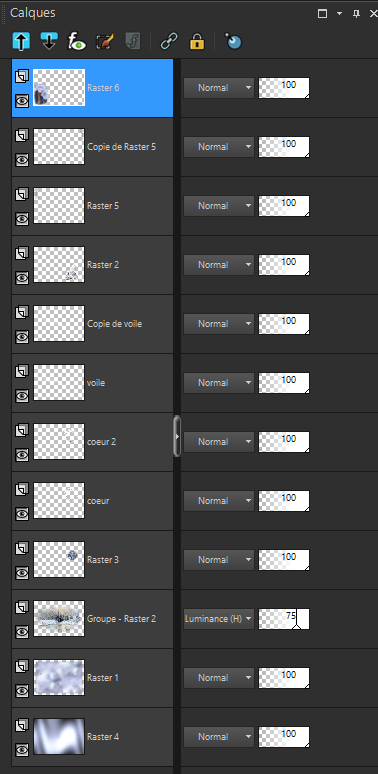Click the blue sphere new mask icon
Image resolution: width=378 pixels, height=774 pixels.
pos(233,41)
